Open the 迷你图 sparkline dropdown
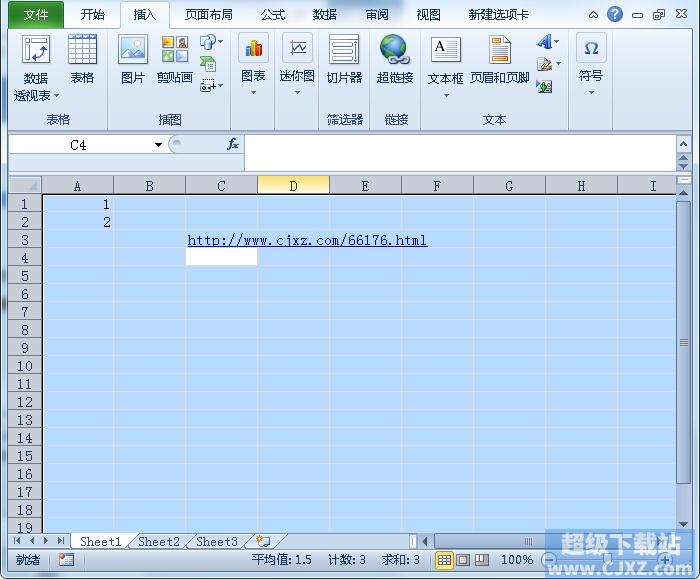 point(297,93)
